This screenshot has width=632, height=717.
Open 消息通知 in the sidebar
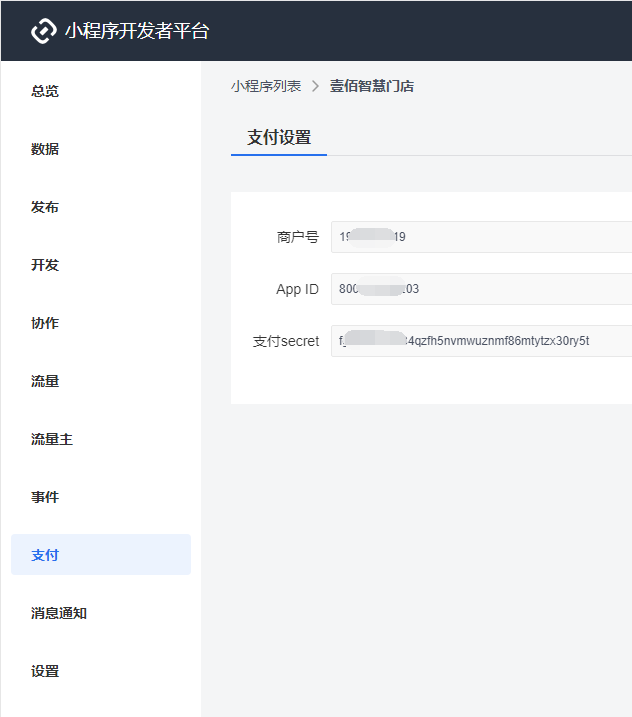[x=59, y=613]
